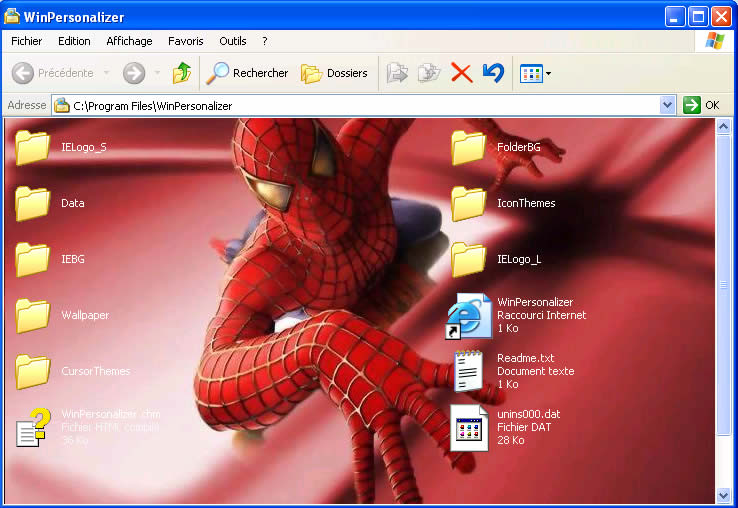Click scrollbar down arrow

[723, 495]
